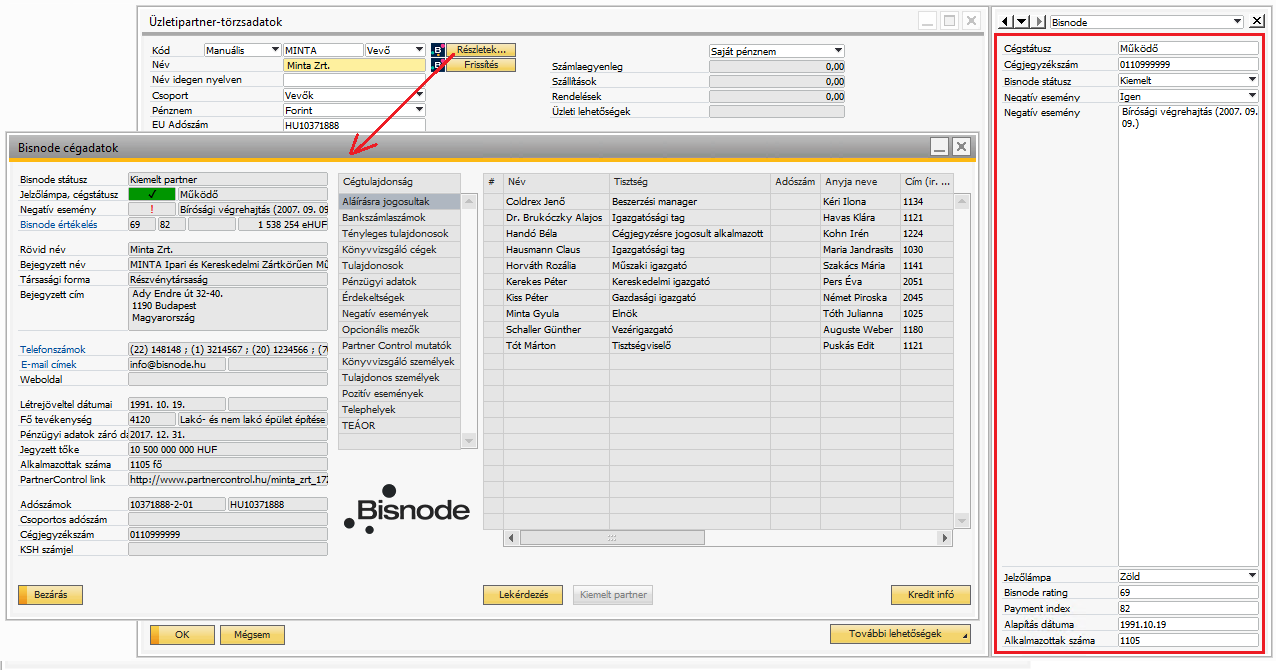Switch to the TEÁOR list entry
Image resolution: width=1276 pixels, height=670 pixels.
pyautogui.click(x=359, y=426)
